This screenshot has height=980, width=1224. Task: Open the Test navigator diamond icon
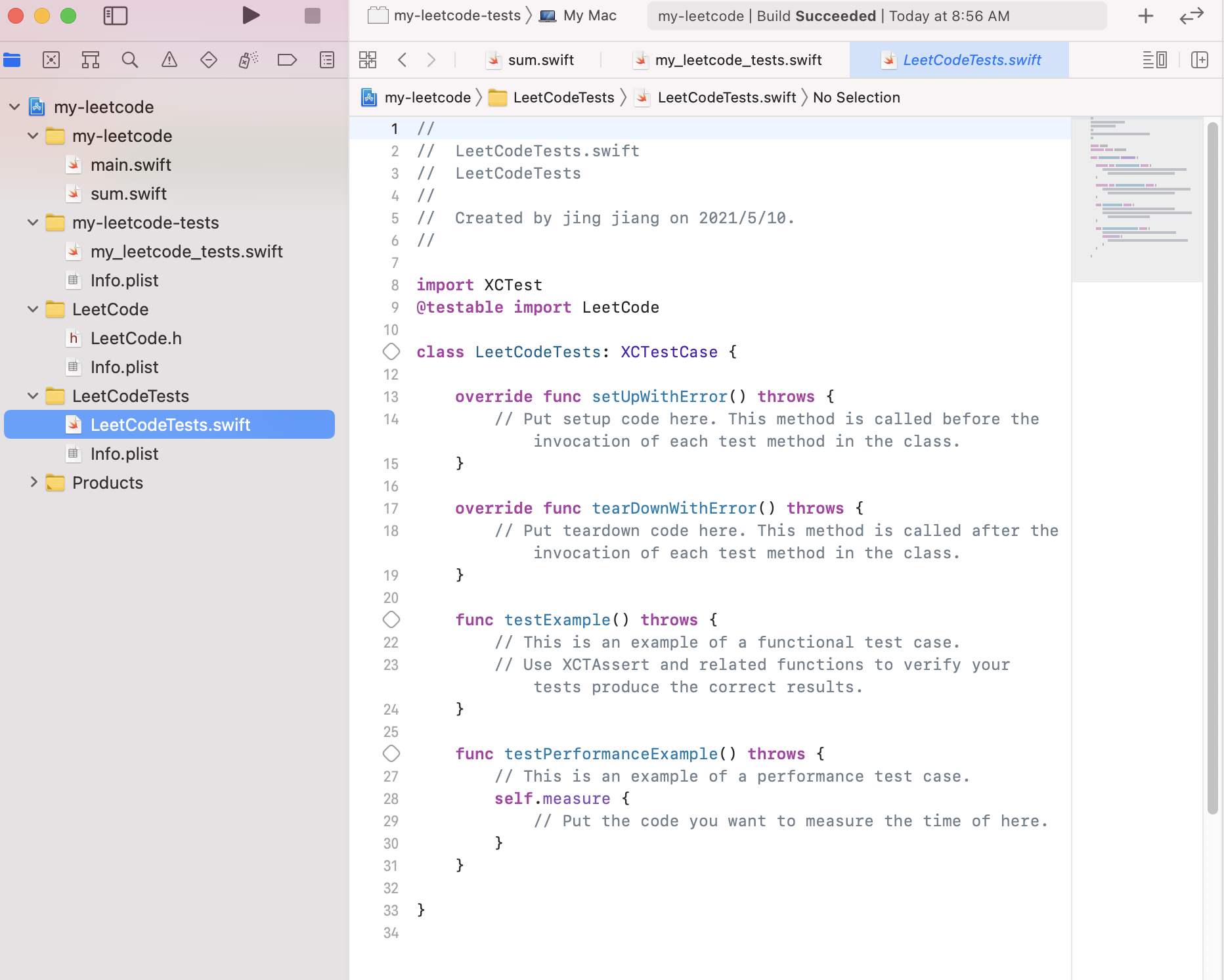pyautogui.click(x=209, y=60)
